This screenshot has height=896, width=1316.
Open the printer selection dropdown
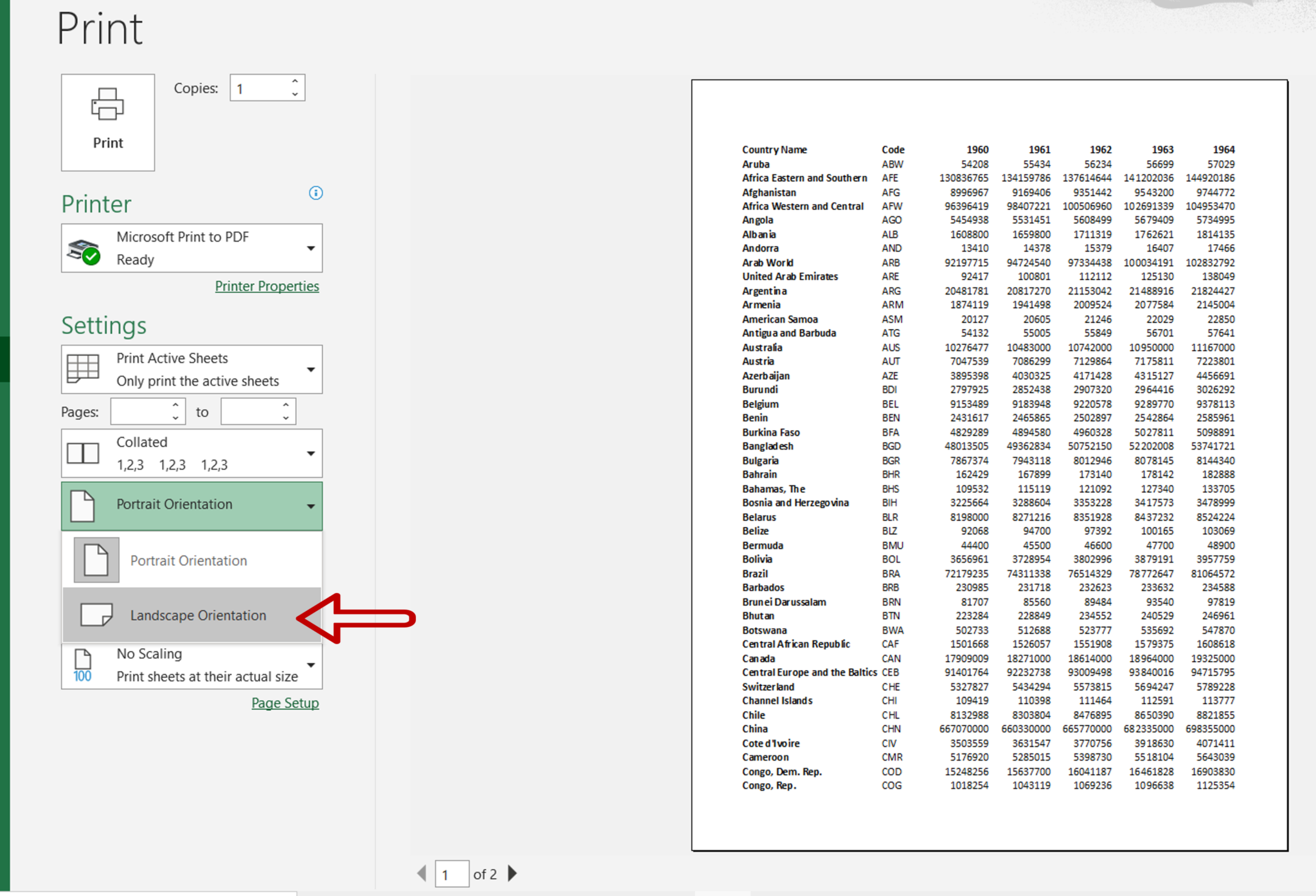(x=311, y=248)
